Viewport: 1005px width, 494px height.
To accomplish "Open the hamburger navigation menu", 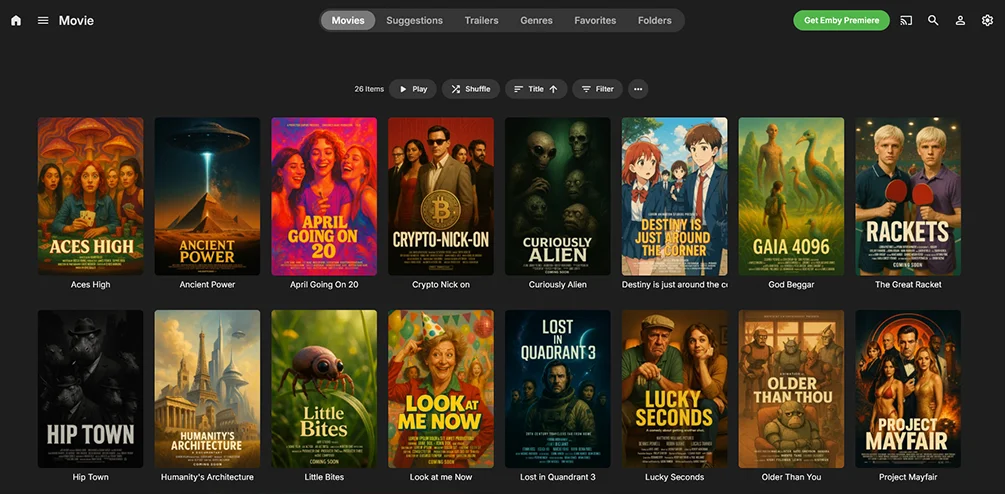I will [43, 20].
